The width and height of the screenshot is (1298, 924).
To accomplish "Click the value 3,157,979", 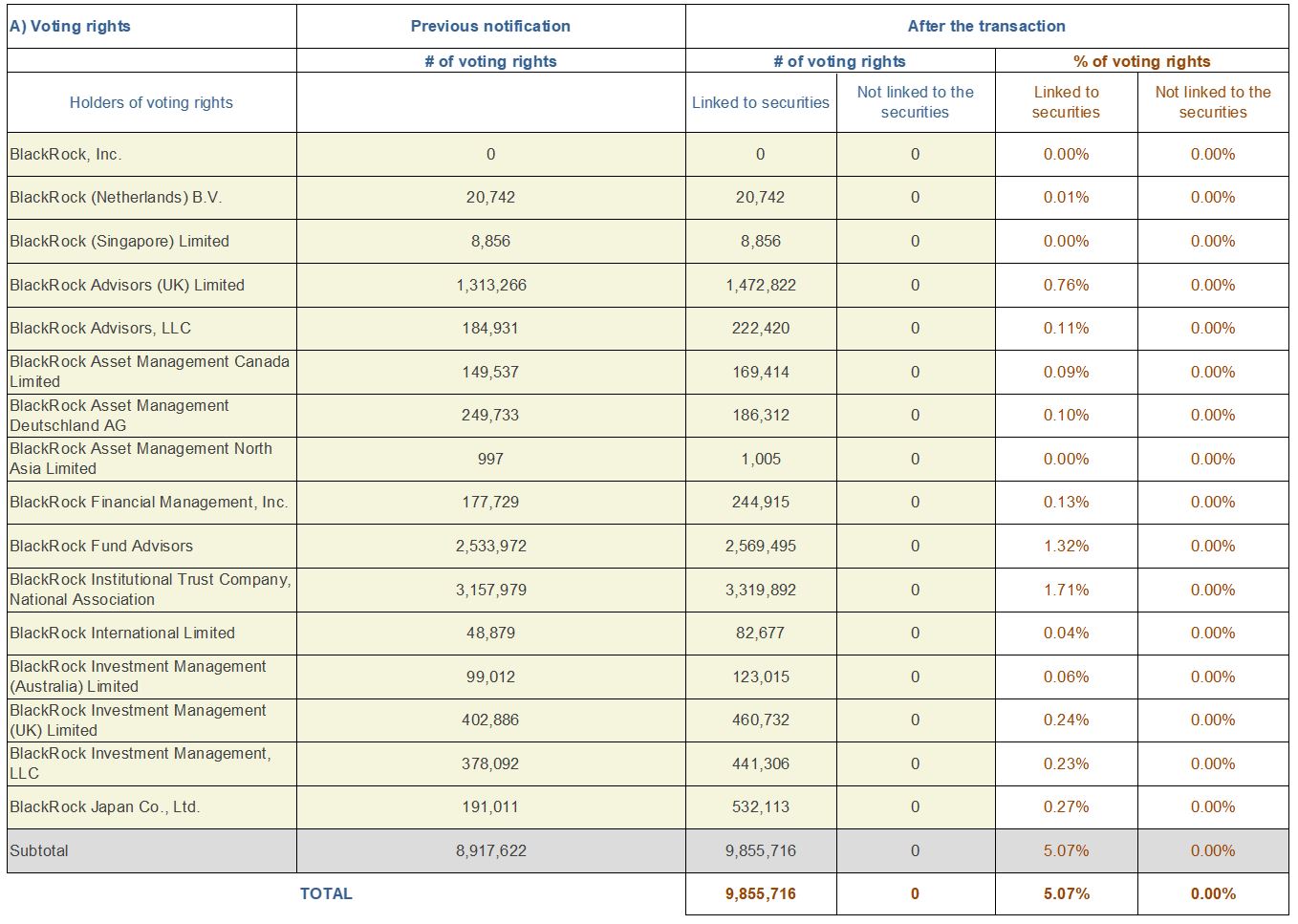I will tap(490, 590).
